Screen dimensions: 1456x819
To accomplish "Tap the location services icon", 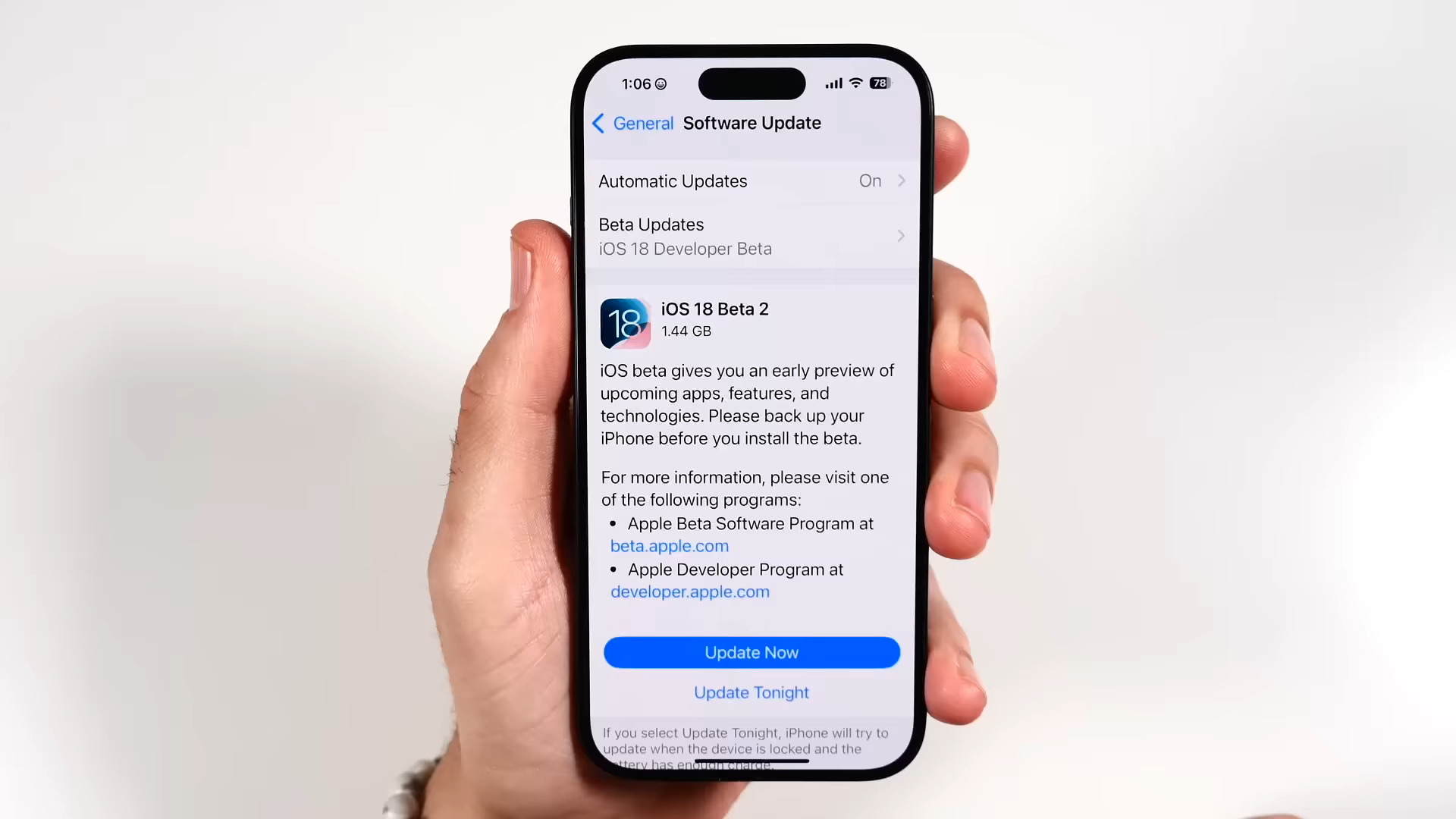I will pos(661,84).
